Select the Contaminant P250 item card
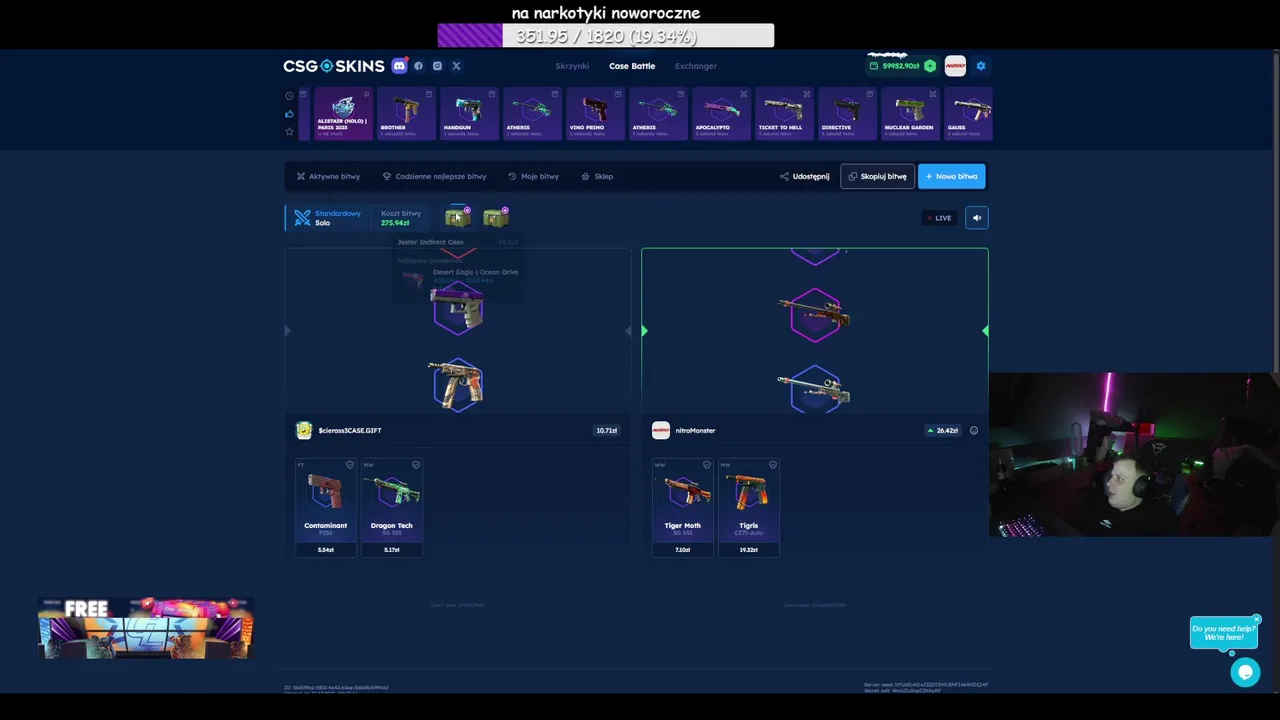1280x720 pixels. tap(325, 507)
